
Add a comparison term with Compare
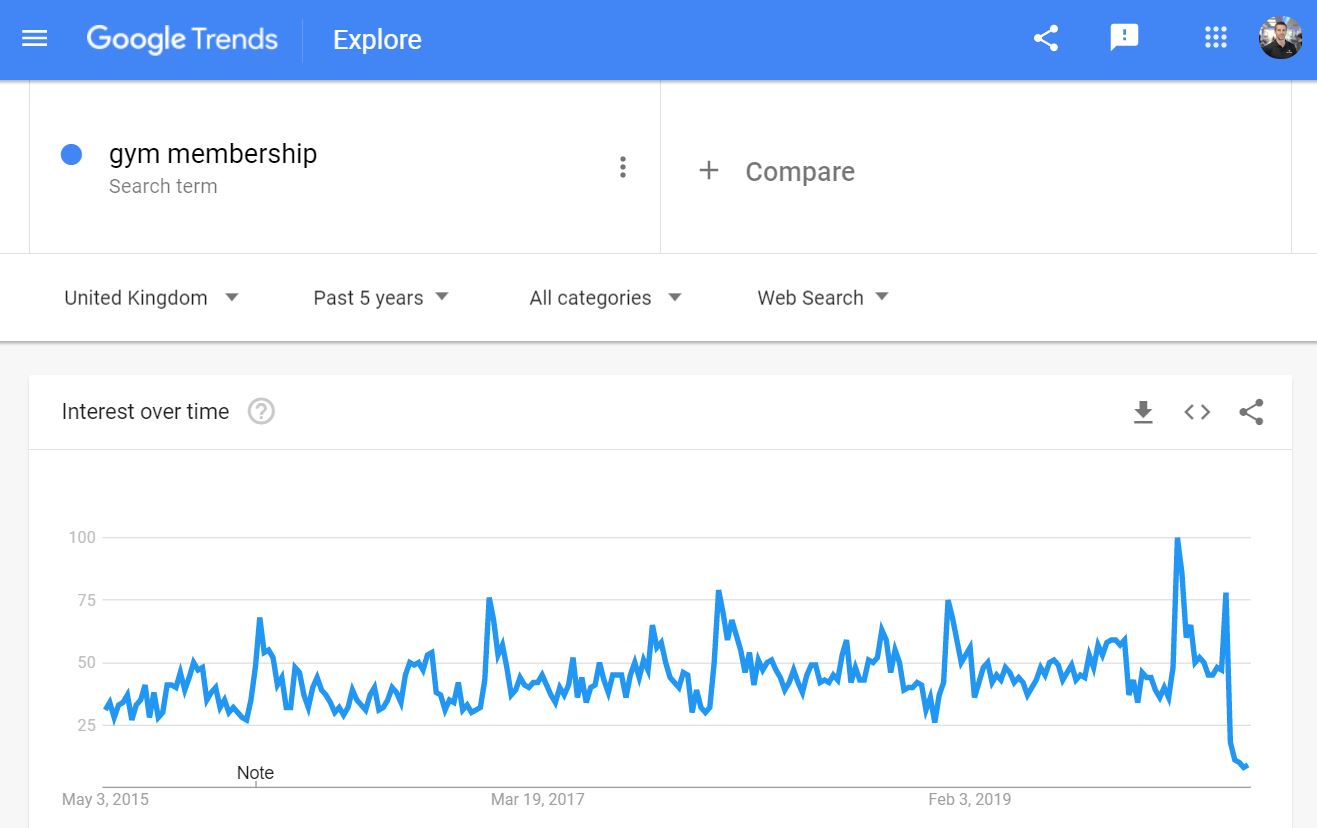[777, 172]
